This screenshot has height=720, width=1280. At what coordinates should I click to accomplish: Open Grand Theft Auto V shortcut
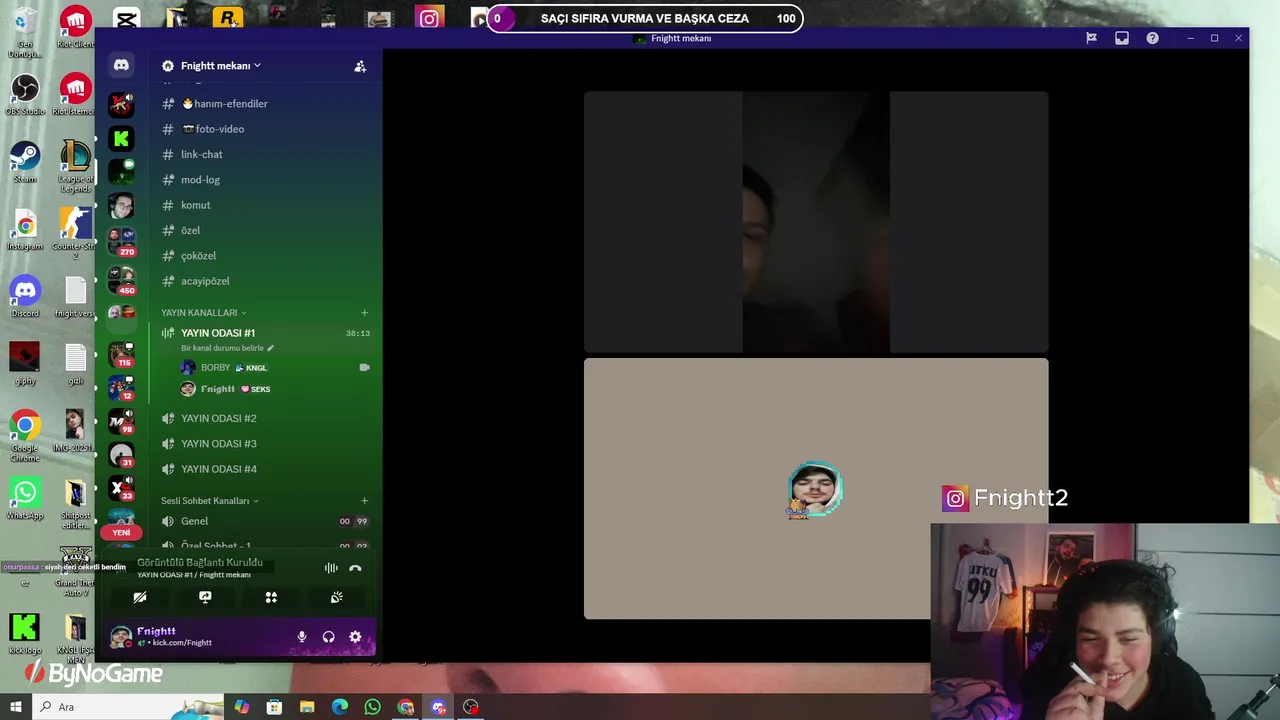click(x=75, y=572)
